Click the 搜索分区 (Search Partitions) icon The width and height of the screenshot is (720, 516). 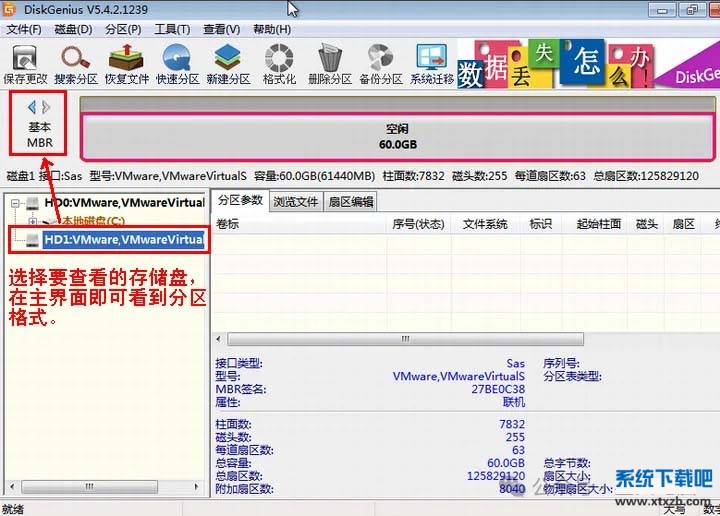pyautogui.click(x=76, y=63)
